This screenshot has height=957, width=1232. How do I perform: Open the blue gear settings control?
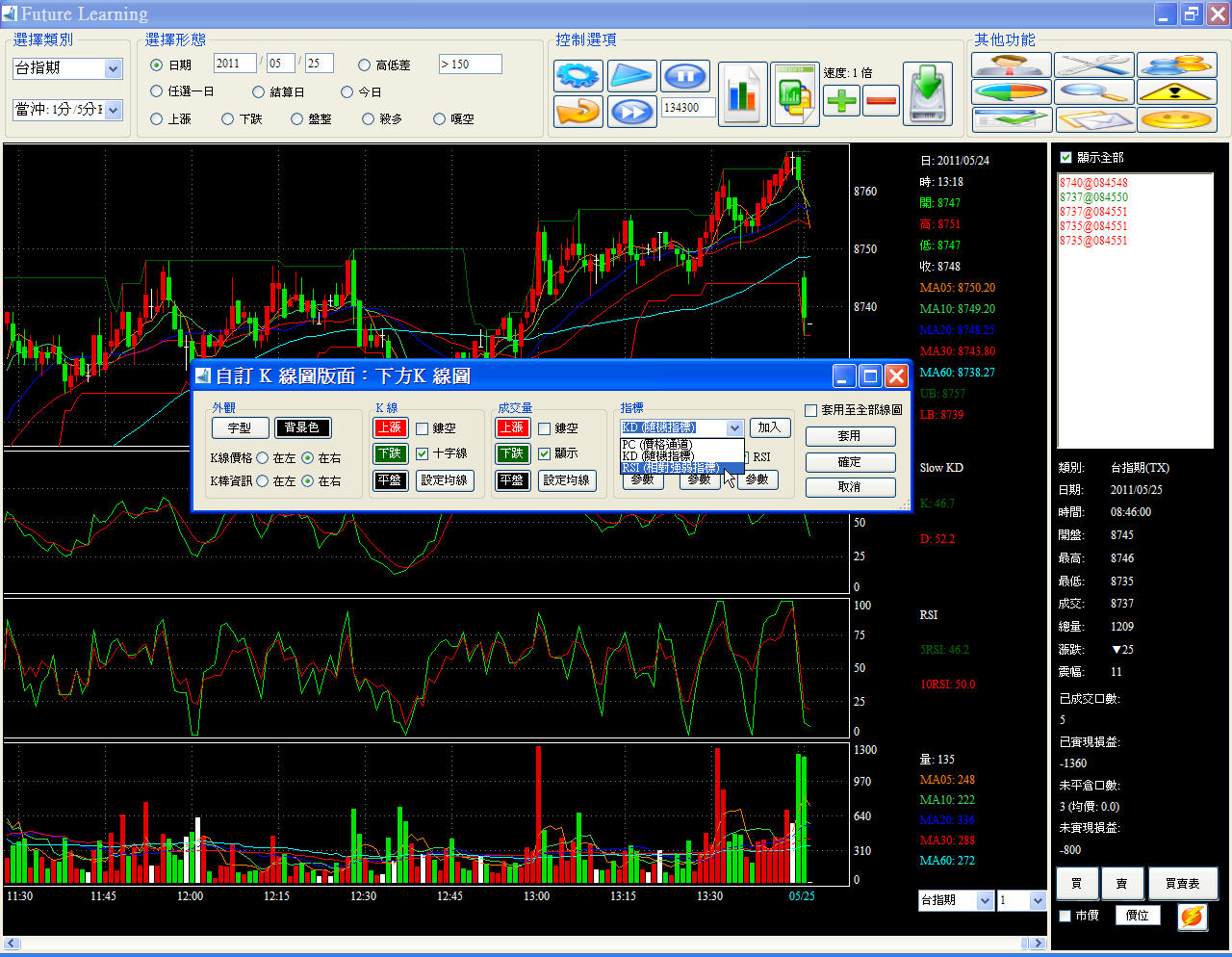[x=578, y=75]
